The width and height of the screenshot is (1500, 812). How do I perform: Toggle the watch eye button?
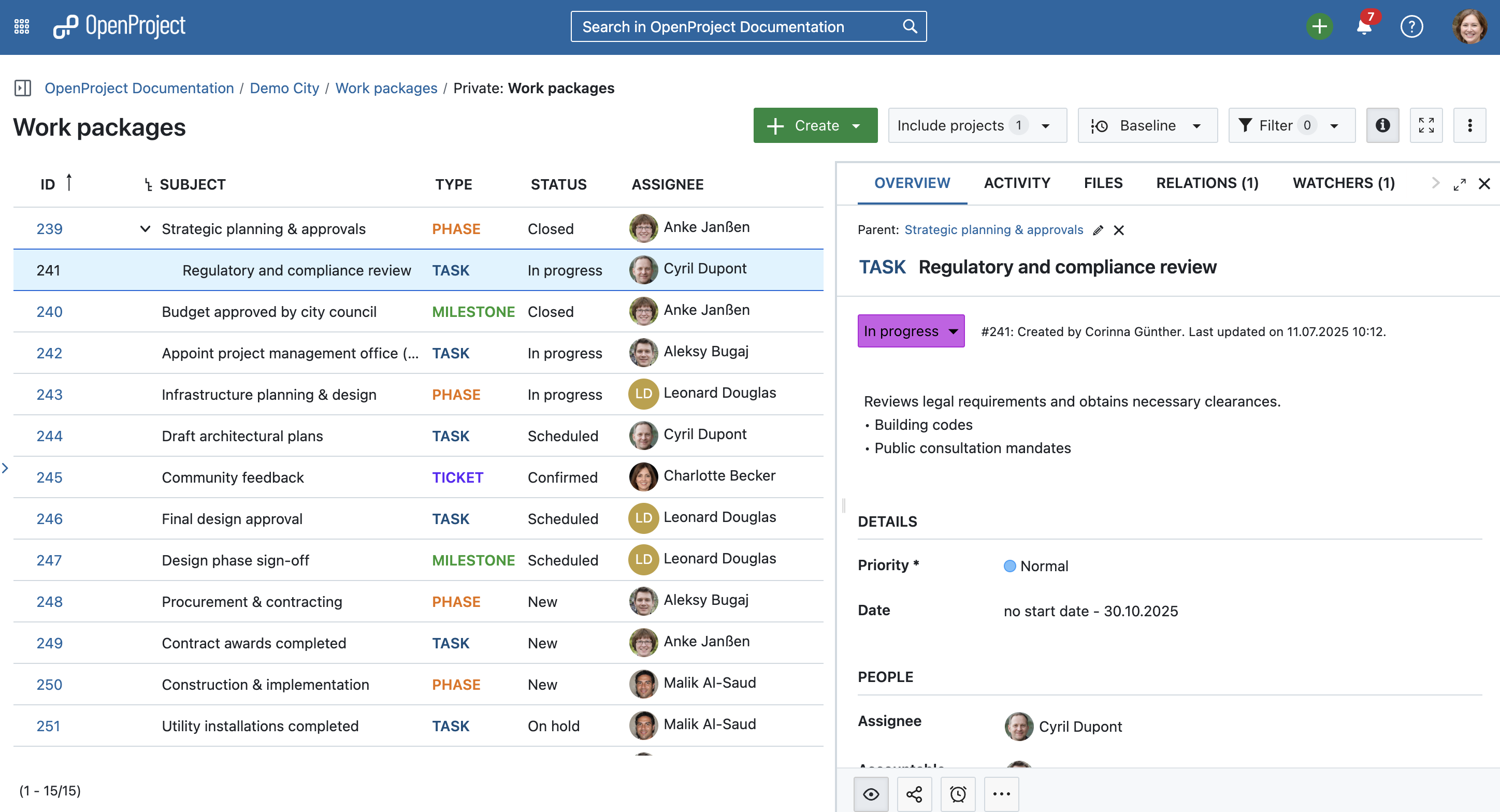(871, 794)
